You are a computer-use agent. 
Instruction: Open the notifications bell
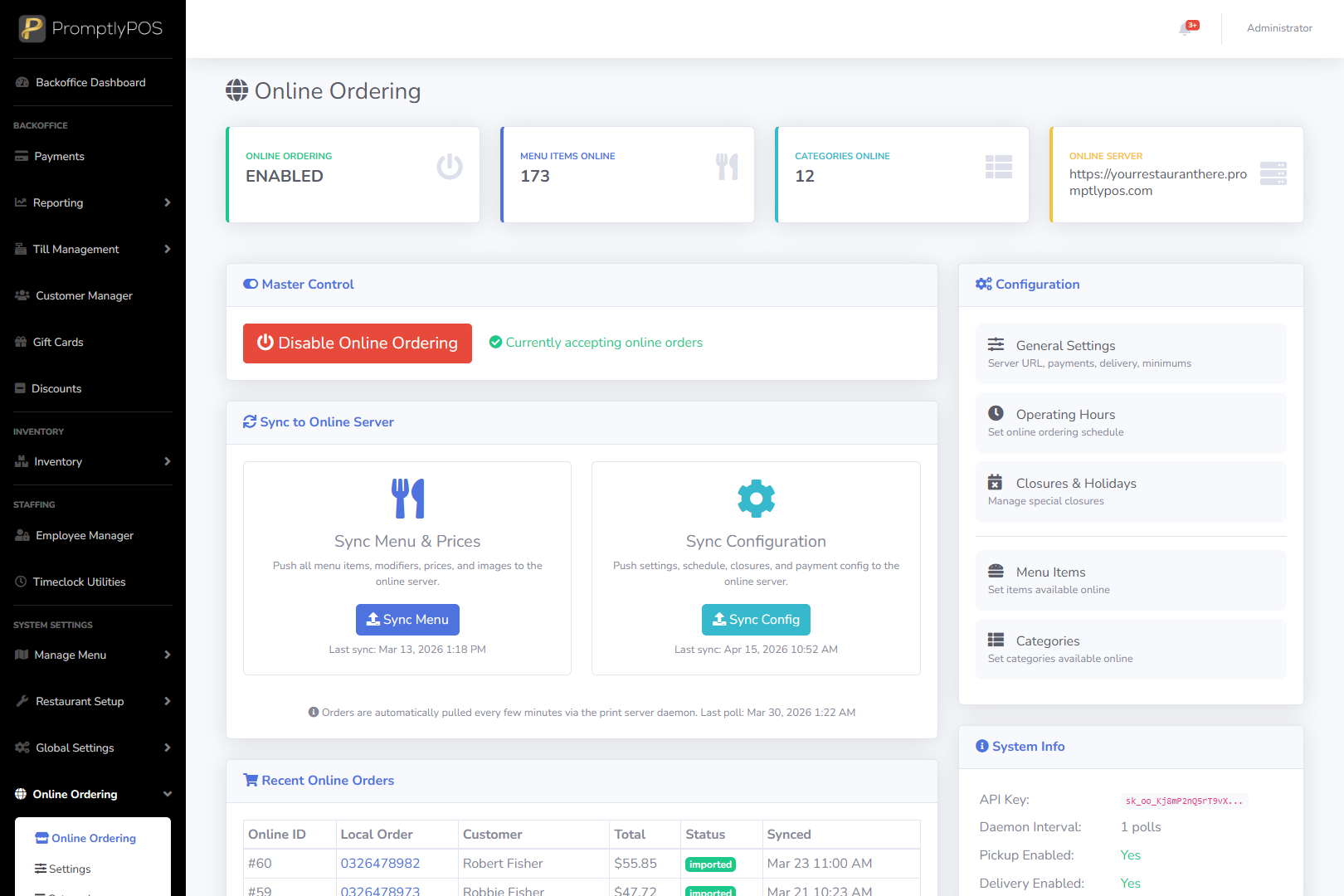tap(1186, 29)
